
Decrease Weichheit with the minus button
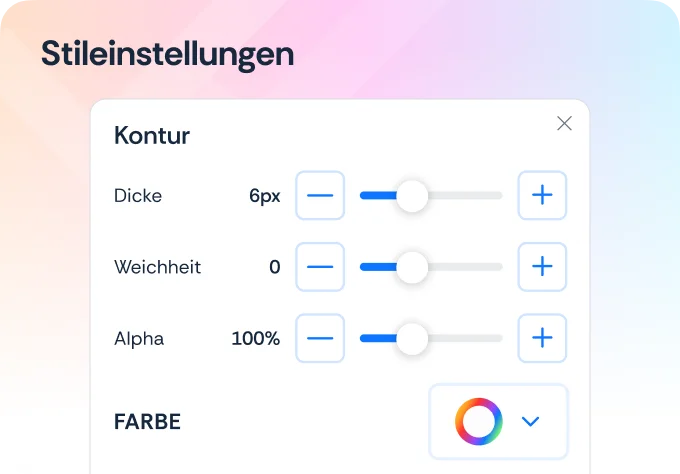[320, 267]
